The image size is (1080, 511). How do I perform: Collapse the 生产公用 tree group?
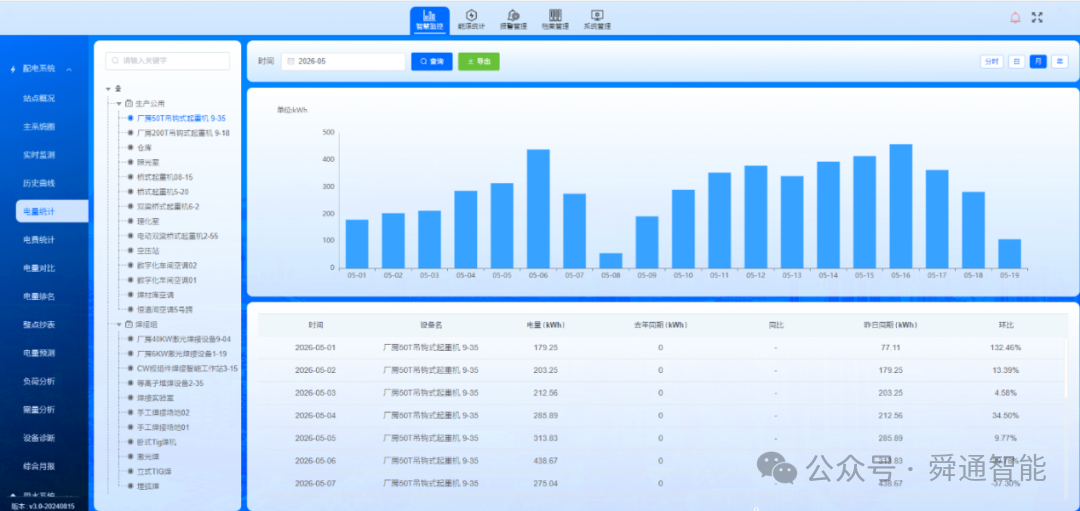click(x=118, y=103)
